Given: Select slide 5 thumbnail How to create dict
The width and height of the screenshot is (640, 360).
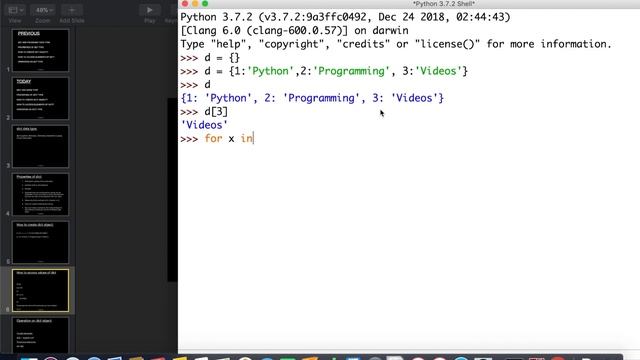Looking at the screenshot, I should [40, 242].
